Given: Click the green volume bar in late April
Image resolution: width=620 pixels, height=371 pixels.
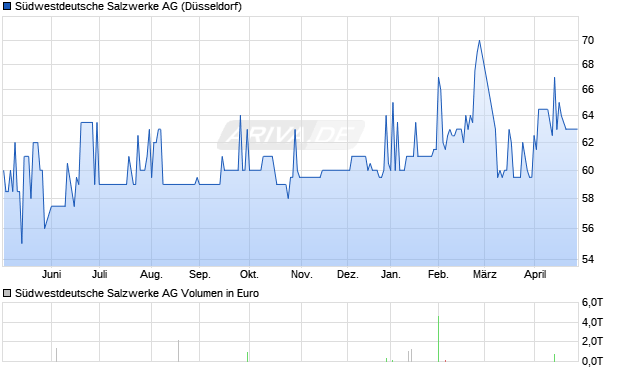Looking at the screenshot, I should click(x=554, y=358).
